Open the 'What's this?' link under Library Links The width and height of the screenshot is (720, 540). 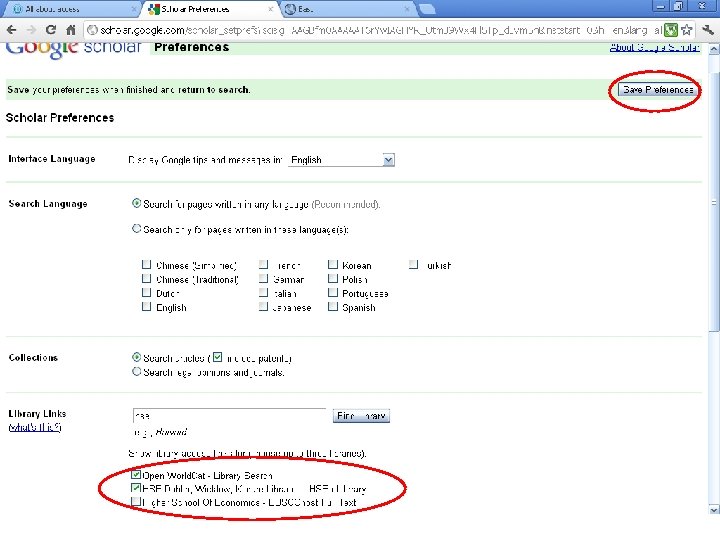click(35, 427)
